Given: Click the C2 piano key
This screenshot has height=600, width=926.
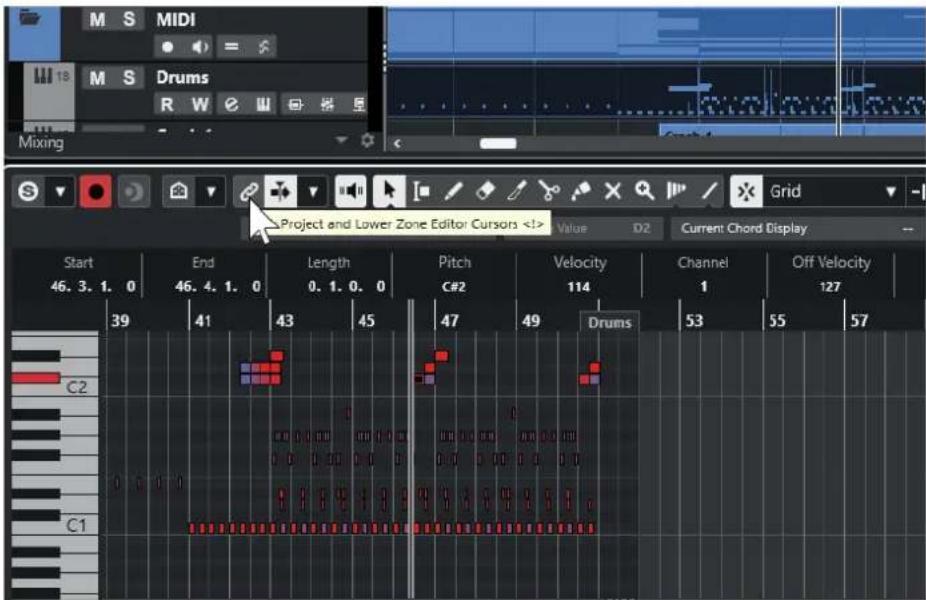Looking at the screenshot, I should tap(77, 387).
